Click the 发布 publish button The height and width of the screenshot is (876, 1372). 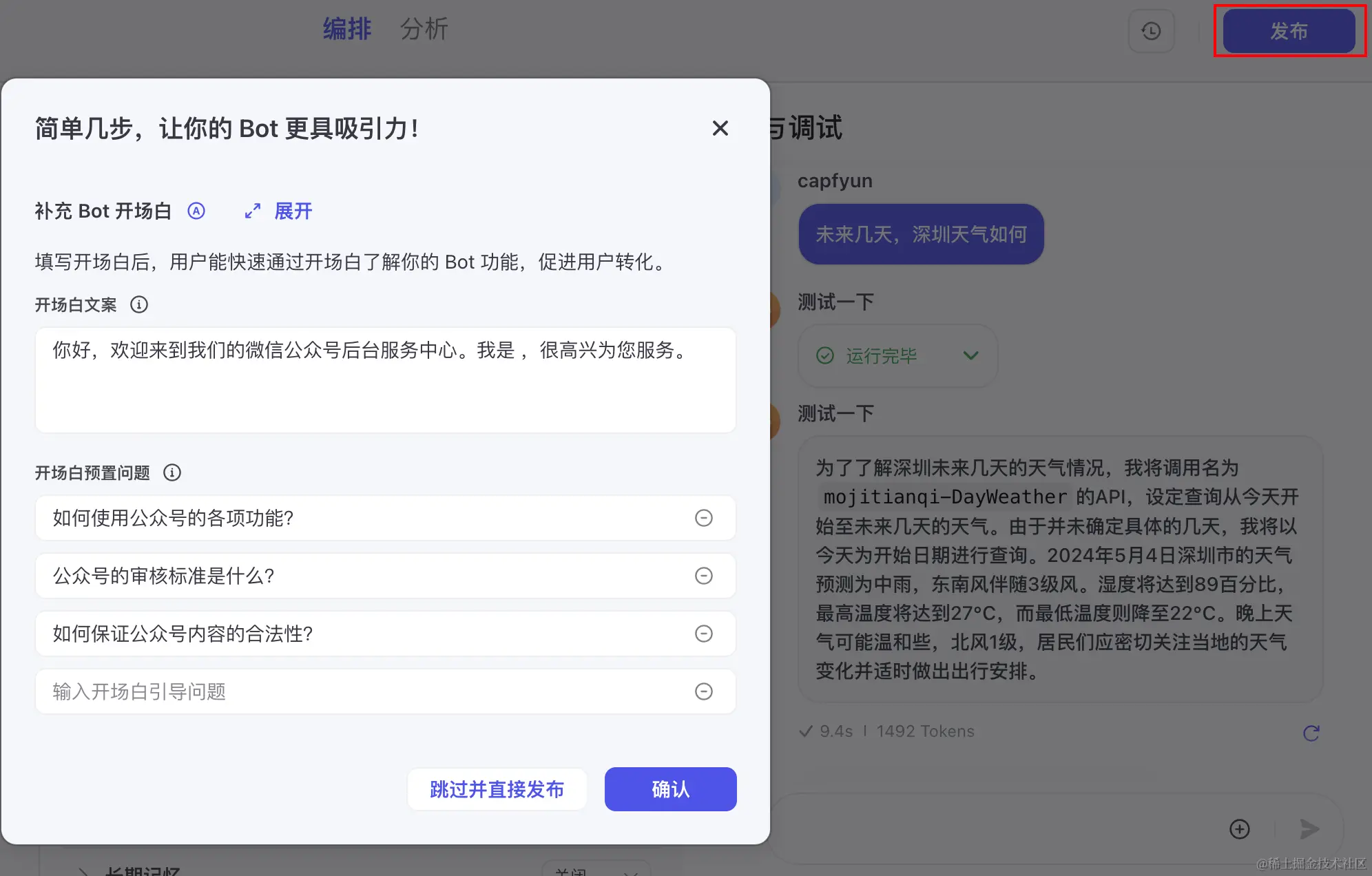click(1289, 31)
